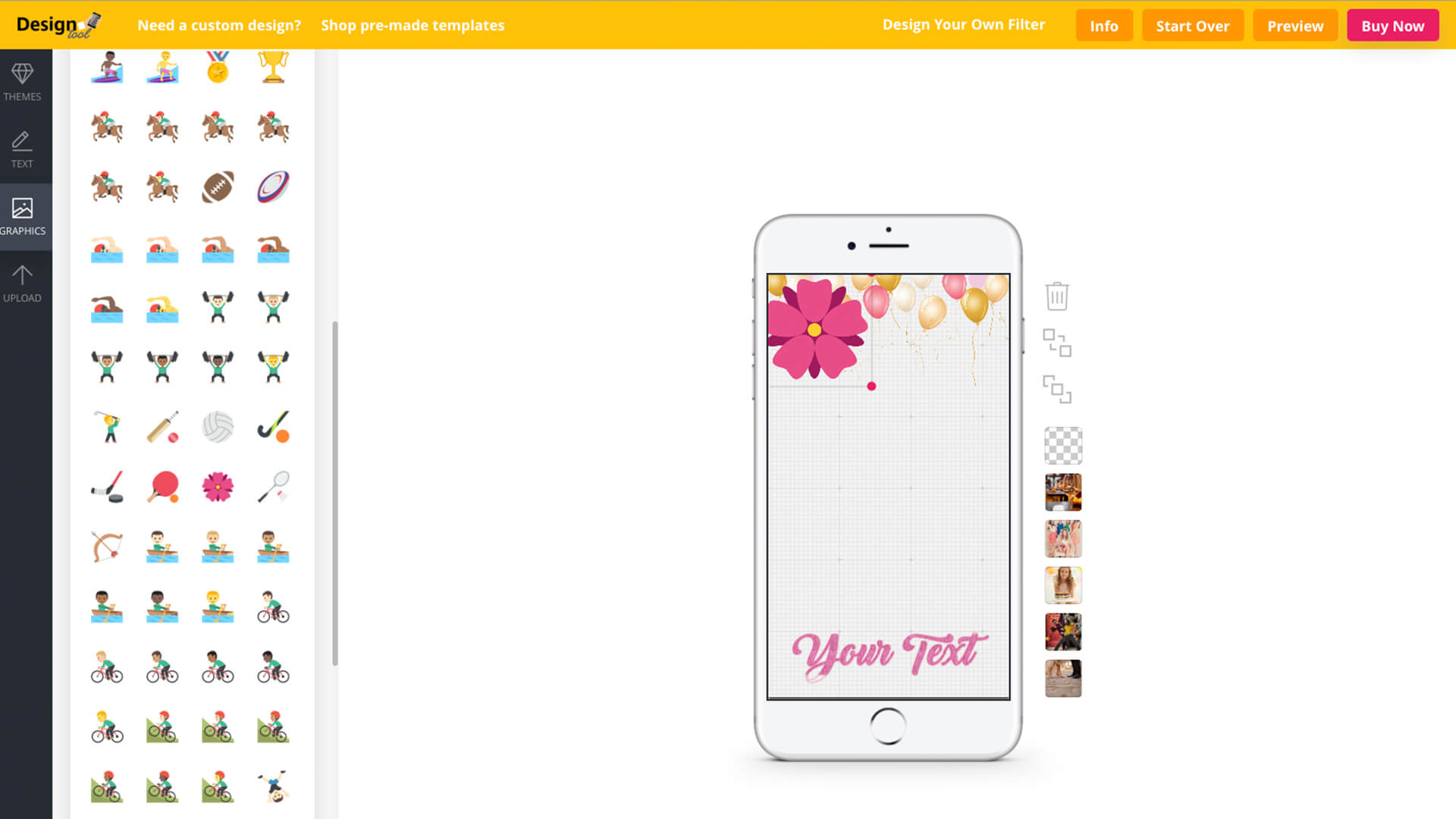1456x819 pixels.
Task: Click Start Over menu option
Action: click(x=1193, y=25)
